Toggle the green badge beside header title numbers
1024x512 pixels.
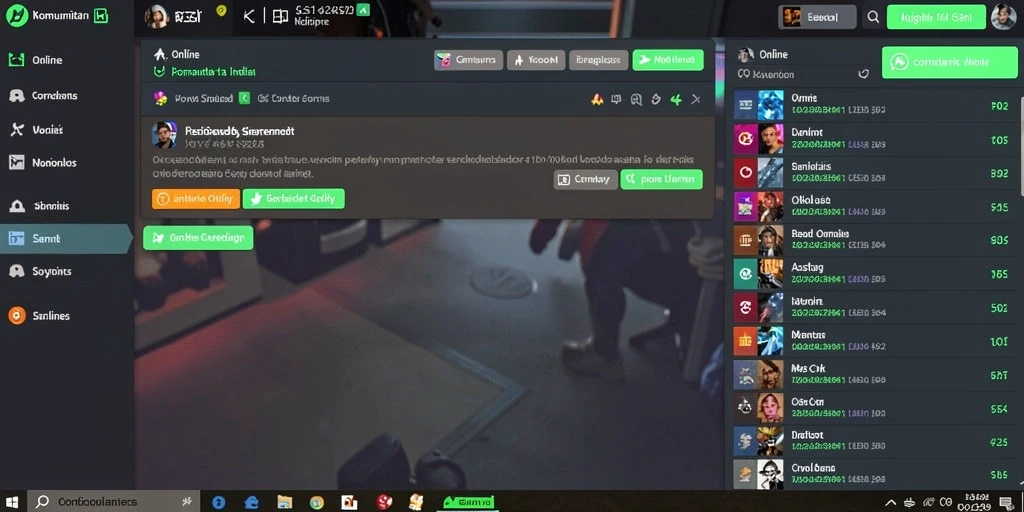(364, 9)
